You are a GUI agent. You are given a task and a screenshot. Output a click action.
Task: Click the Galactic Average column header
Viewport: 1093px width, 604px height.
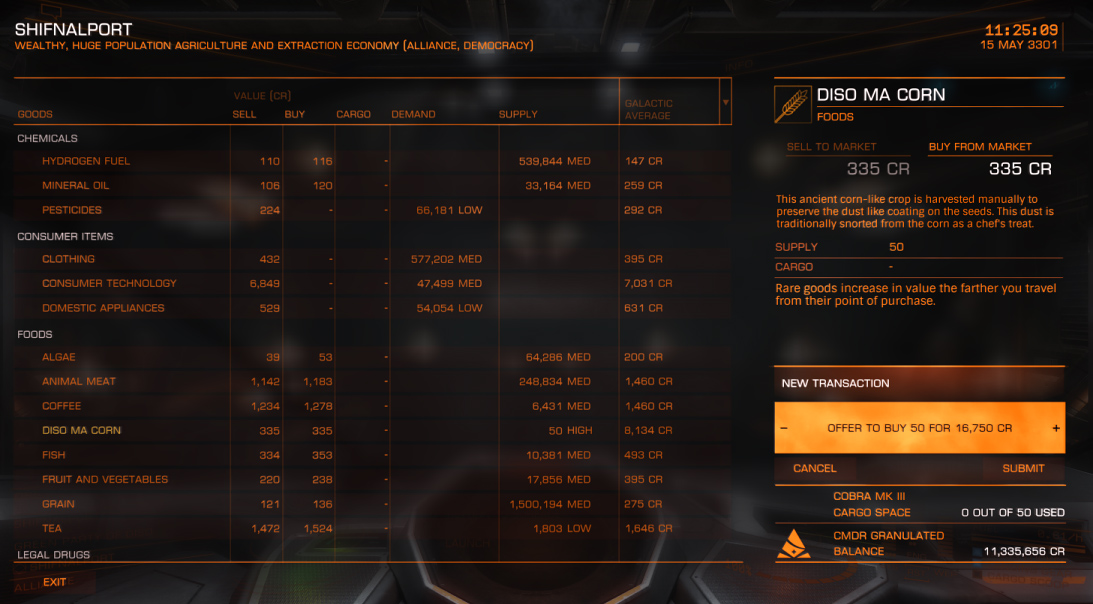[648, 110]
